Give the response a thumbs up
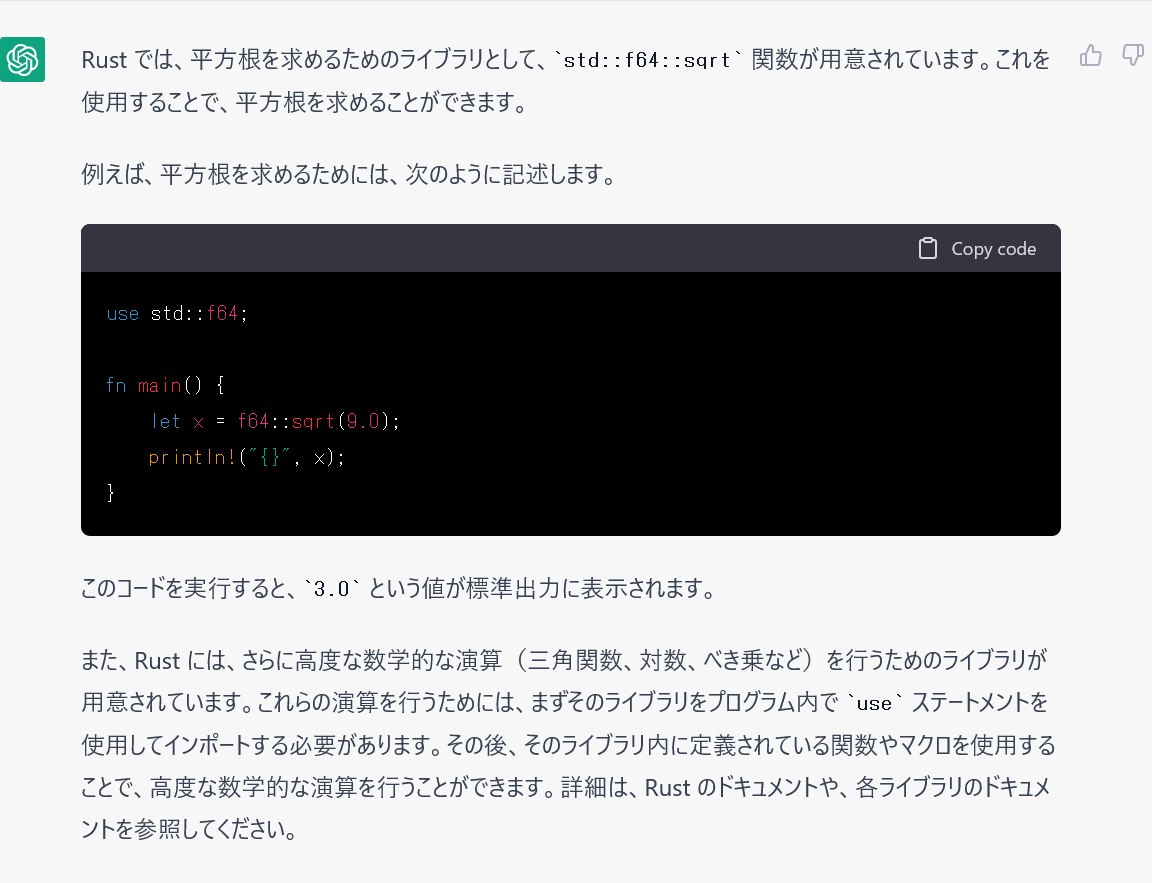Viewport: 1152px width, 883px height. (1090, 55)
